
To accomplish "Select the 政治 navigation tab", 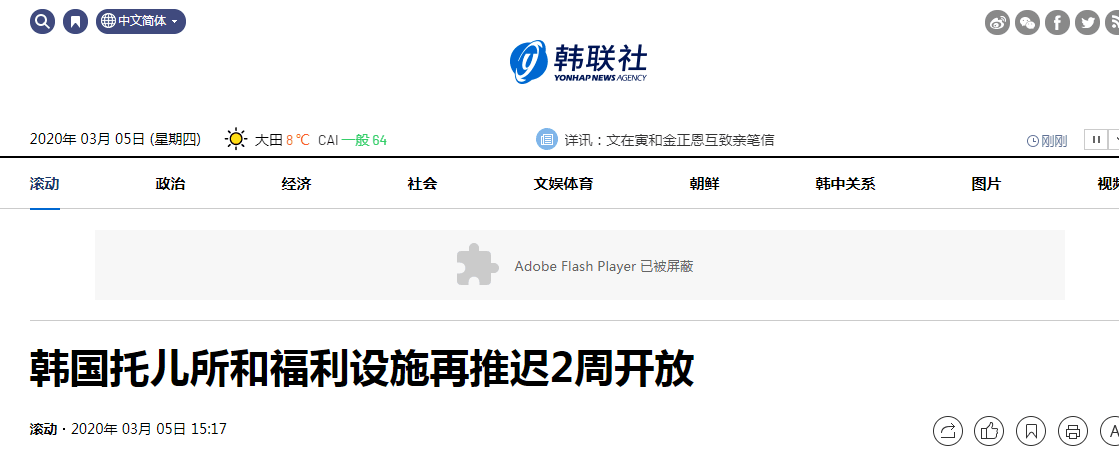I will tap(170, 184).
